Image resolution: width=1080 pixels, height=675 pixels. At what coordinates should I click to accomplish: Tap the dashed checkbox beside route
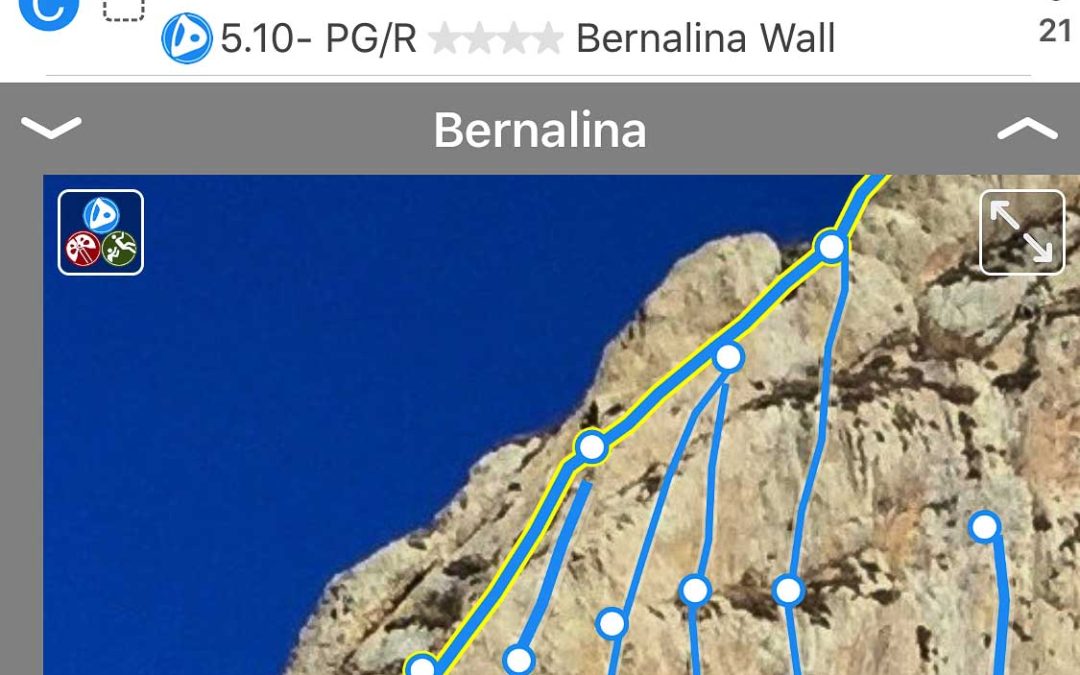[x=124, y=10]
